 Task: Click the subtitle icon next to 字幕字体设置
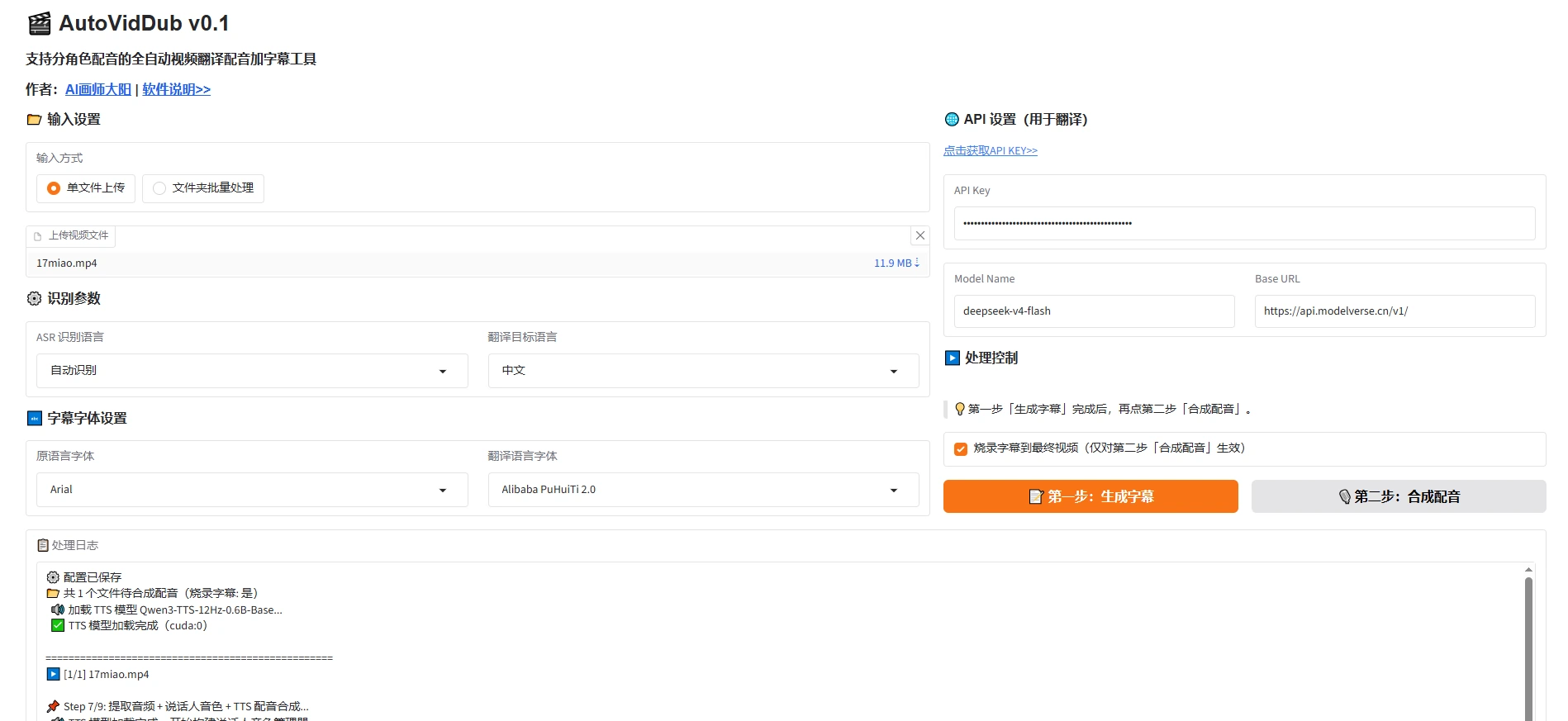pos(35,419)
